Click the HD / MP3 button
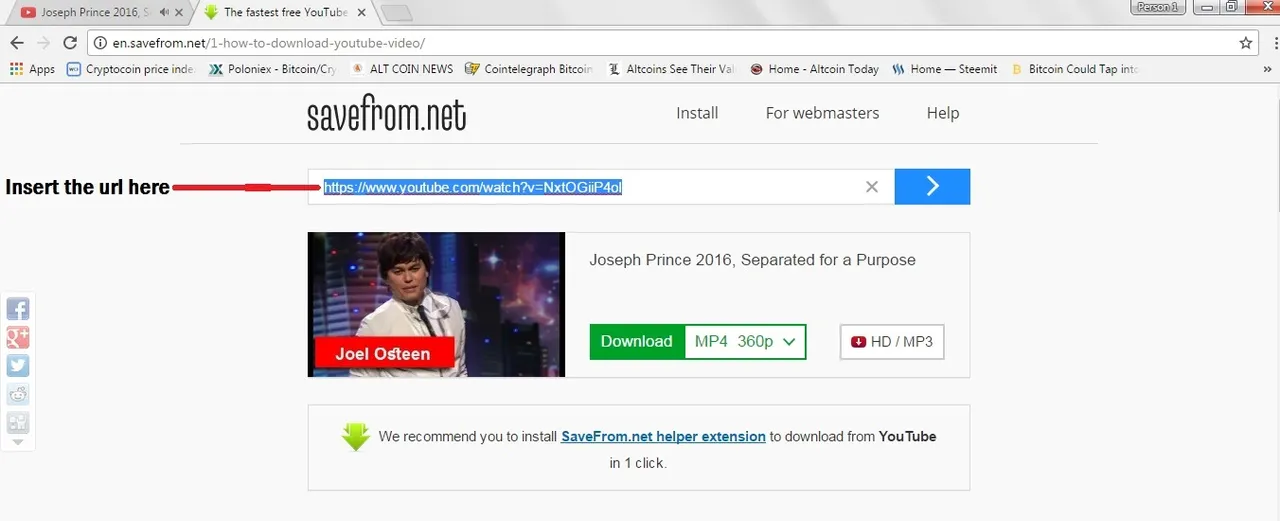The height and width of the screenshot is (521, 1280). click(892, 341)
